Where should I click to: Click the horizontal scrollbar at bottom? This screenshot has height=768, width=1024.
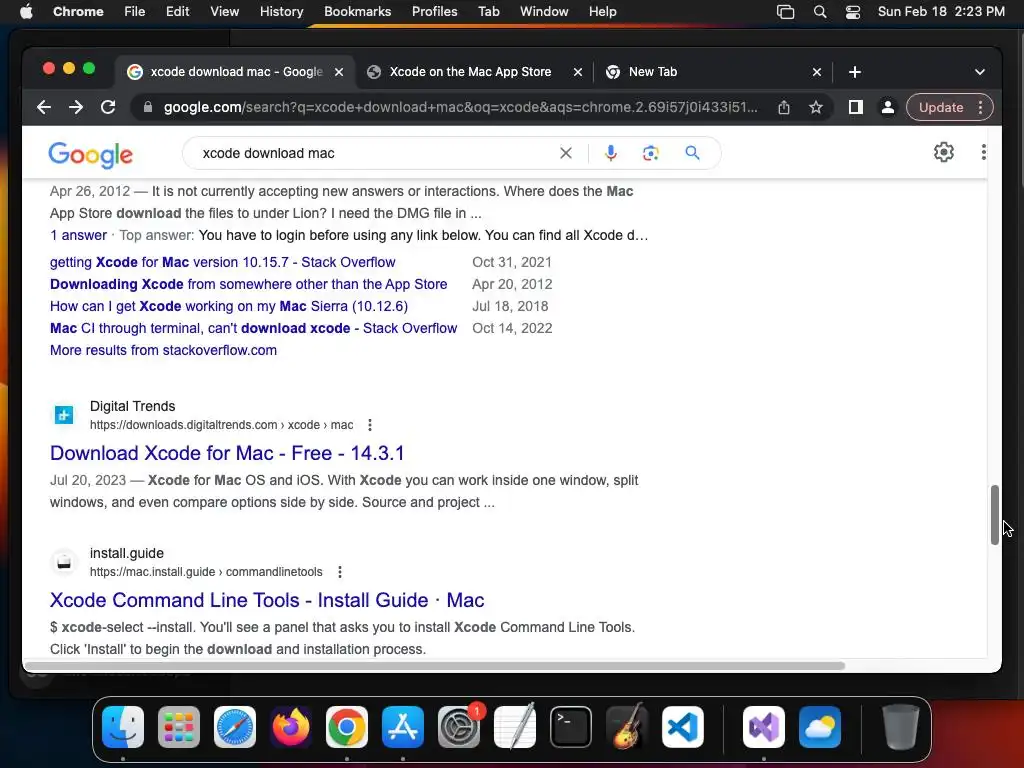(434, 665)
